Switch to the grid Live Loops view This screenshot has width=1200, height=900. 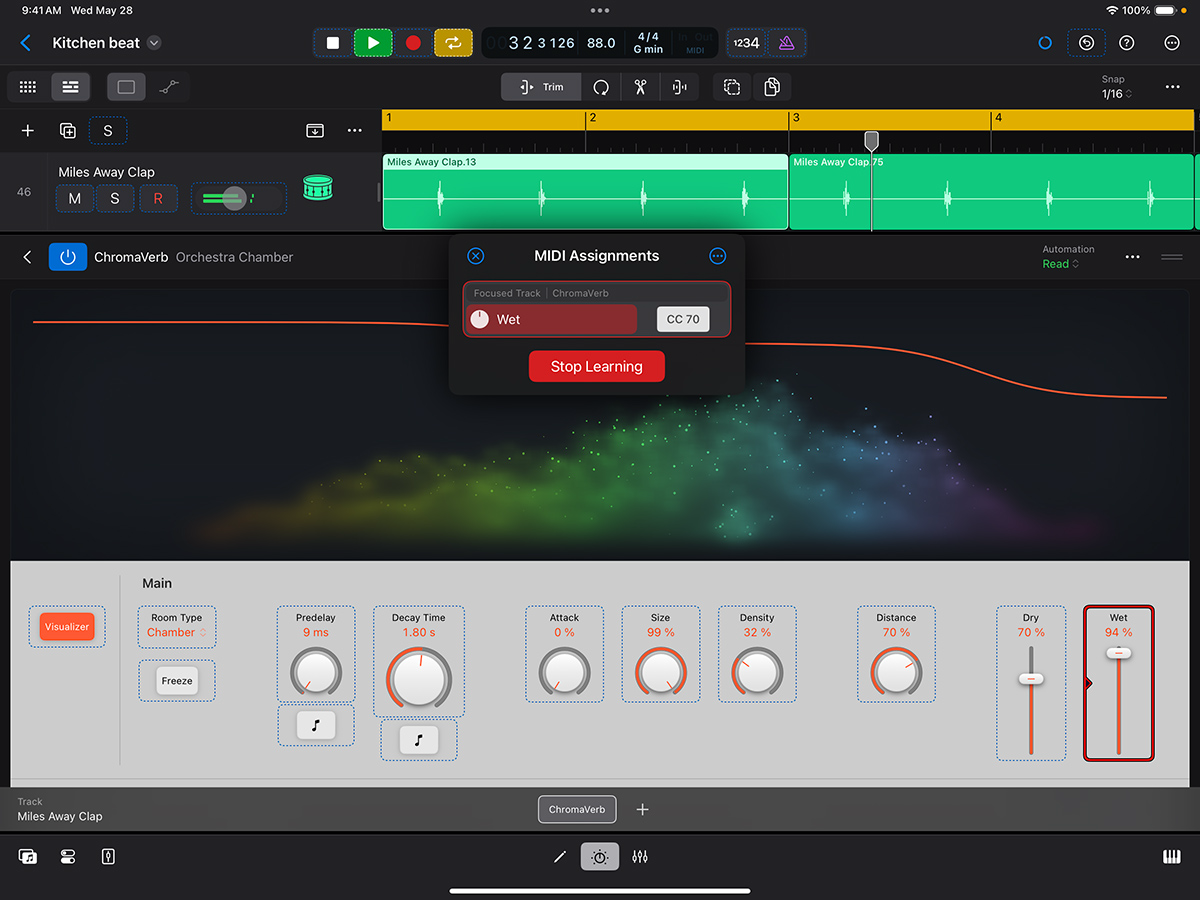click(28, 87)
